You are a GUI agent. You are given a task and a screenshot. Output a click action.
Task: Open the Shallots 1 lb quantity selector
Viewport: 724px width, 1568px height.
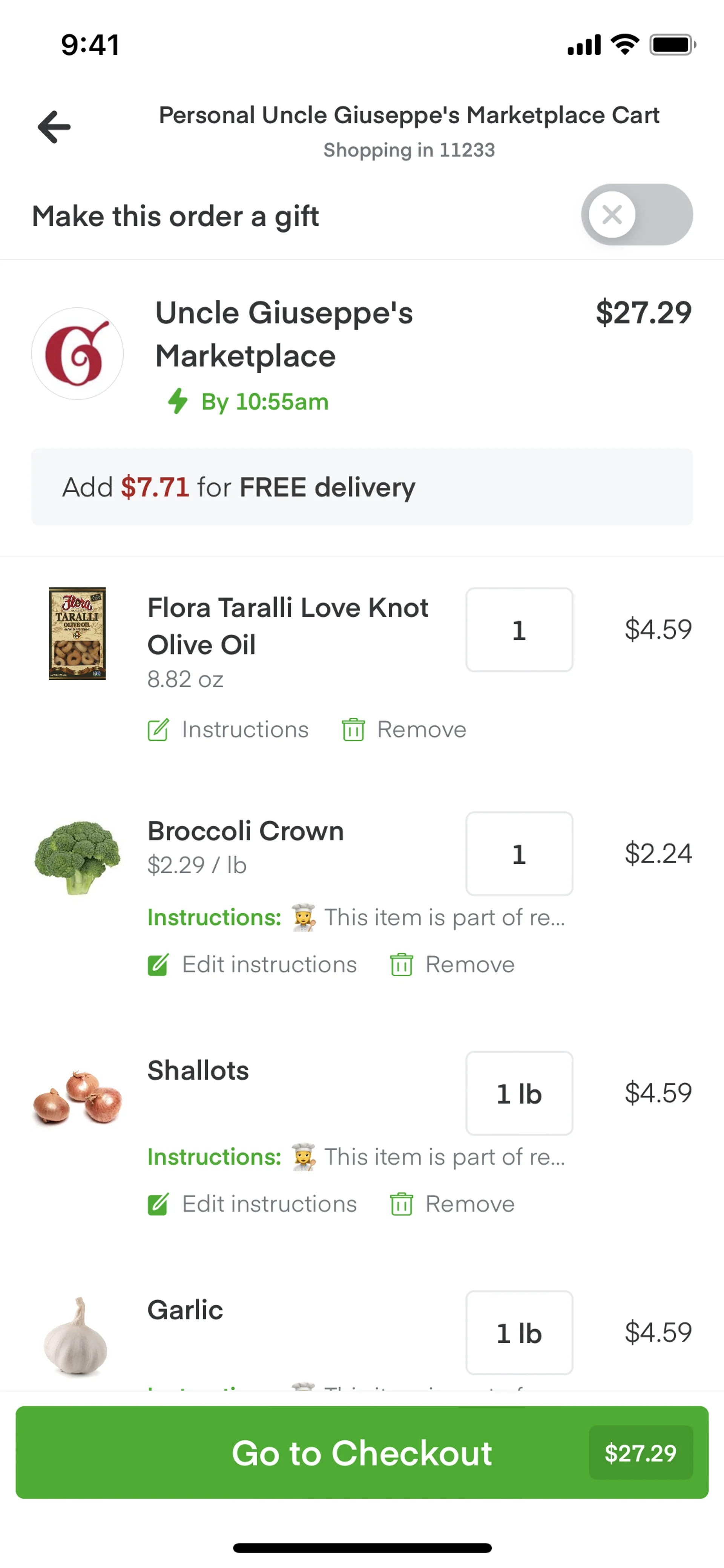coord(519,1093)
